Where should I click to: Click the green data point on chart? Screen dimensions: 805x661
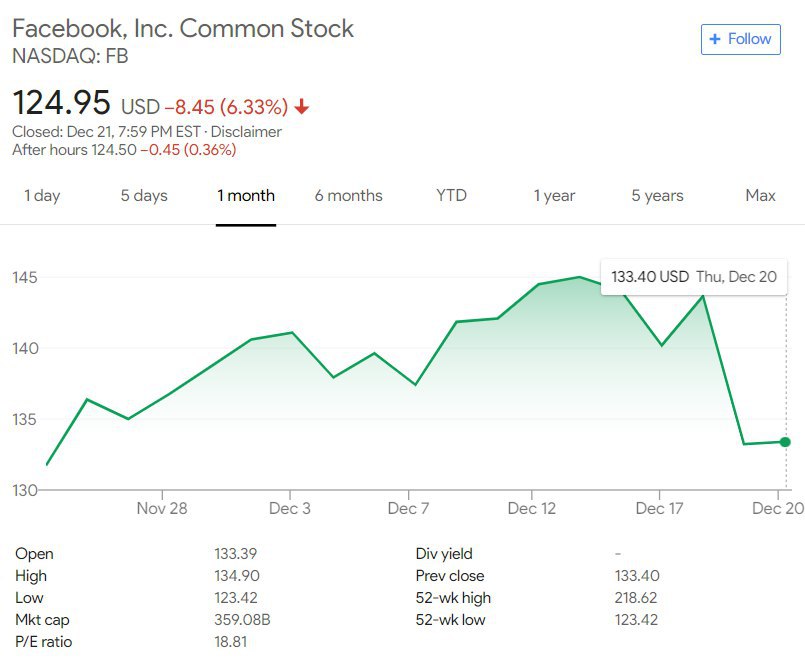785,442
